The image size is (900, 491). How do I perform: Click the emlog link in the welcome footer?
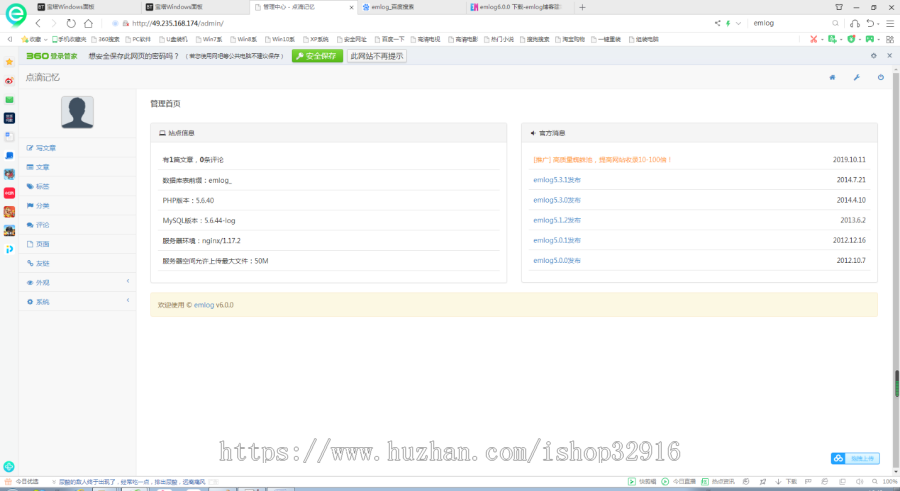pyautogui.click(x=204, y=305)
